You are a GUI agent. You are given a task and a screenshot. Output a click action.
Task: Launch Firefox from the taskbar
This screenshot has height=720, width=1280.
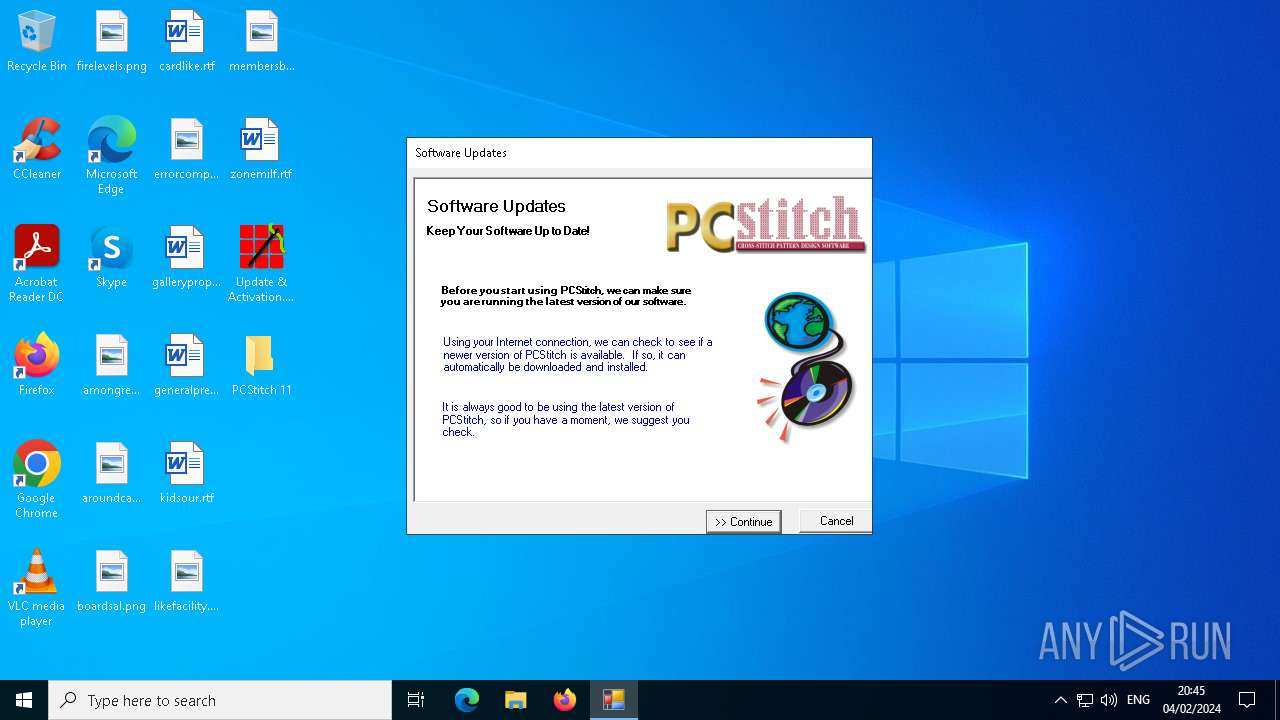click(x=565, y=700)
